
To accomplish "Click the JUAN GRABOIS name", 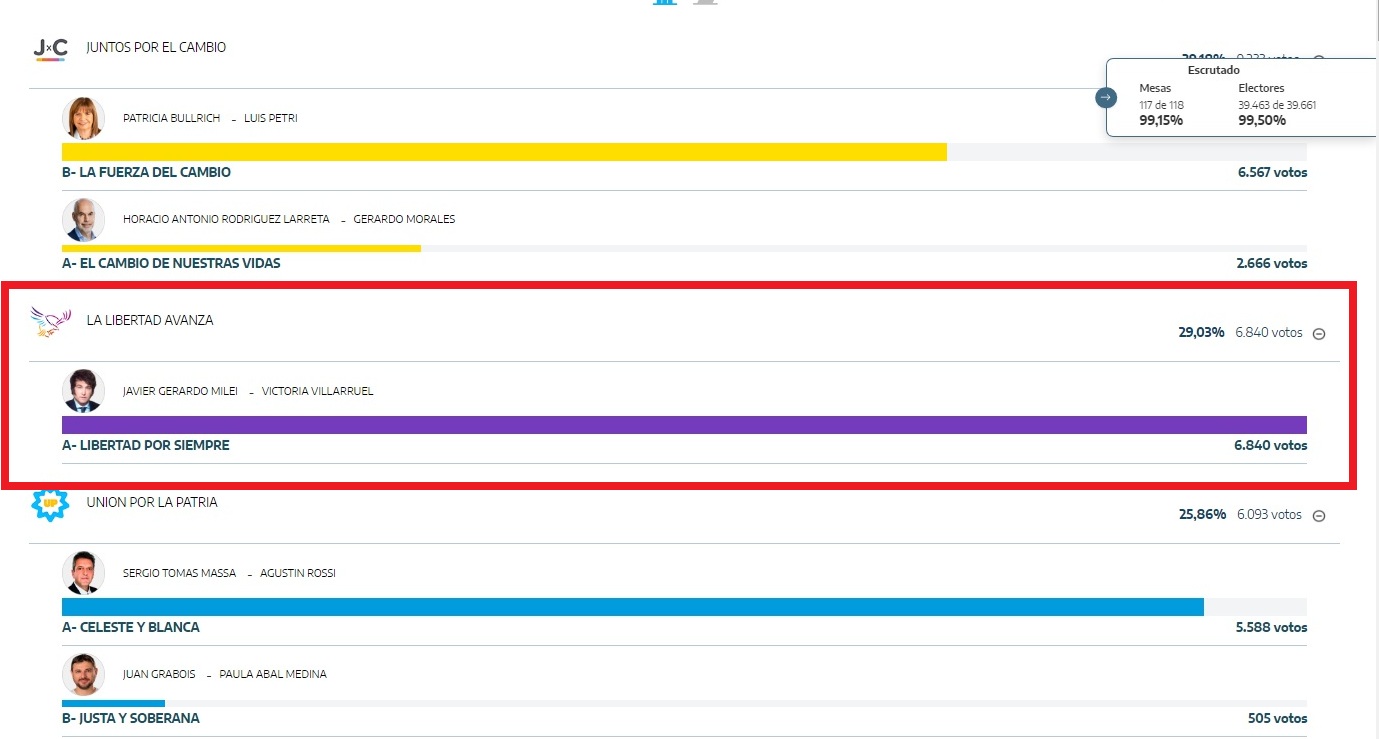I will click(x=159, y=674).
